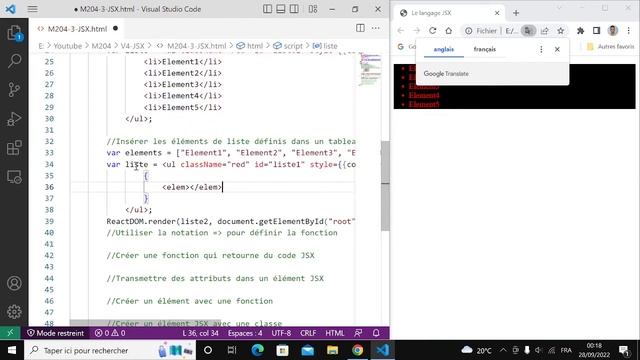Screen dimensions: 640x360
Task: Open the Manage gear menu in VS Code
Action: tap(14, 311)
